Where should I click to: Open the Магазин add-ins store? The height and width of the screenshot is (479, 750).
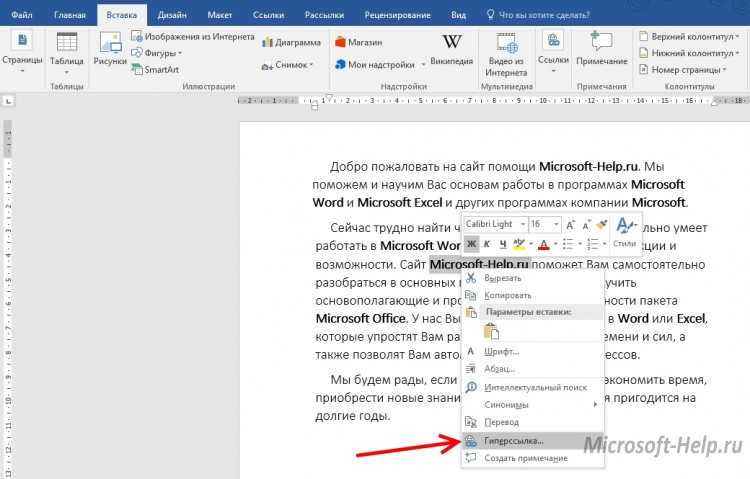pos(359,42)
